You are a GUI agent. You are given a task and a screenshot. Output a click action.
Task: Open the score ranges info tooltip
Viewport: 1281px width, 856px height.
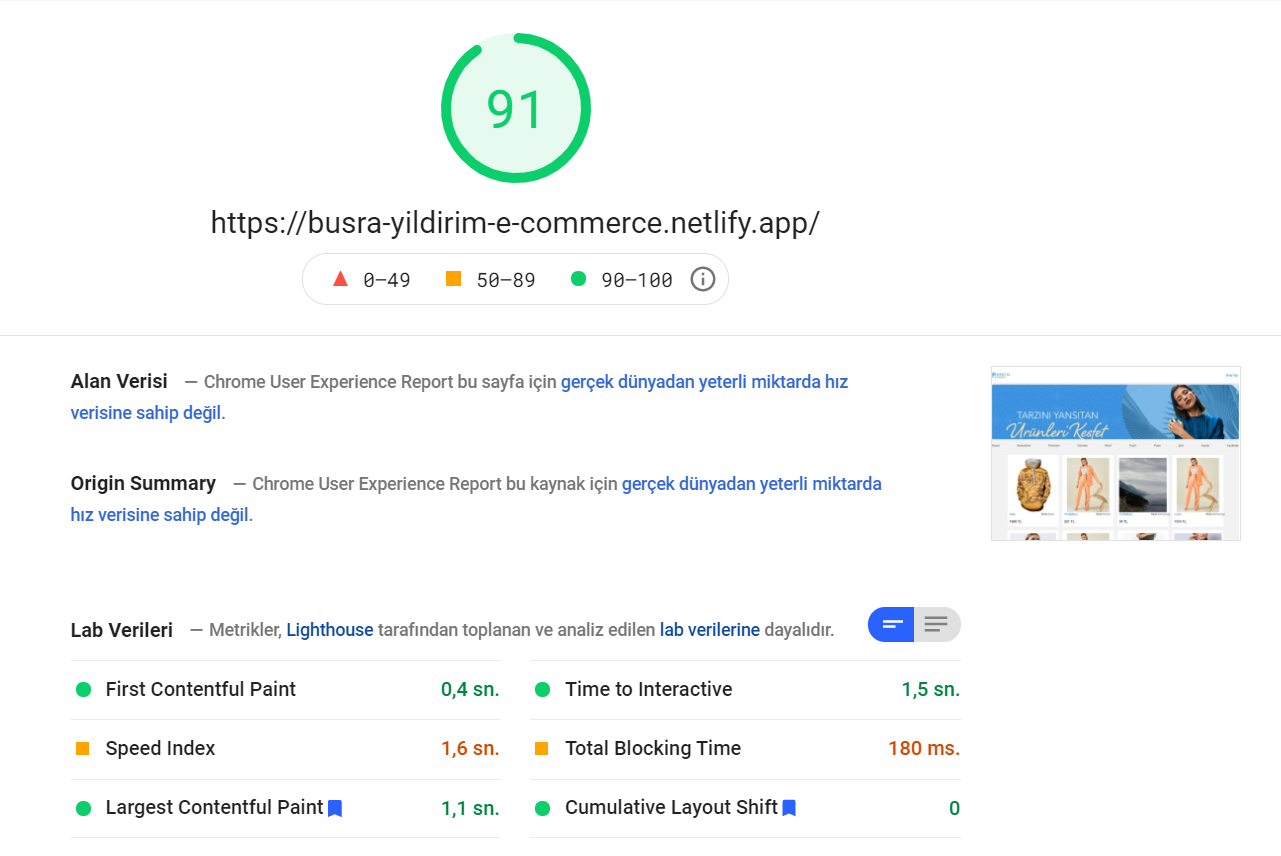[703, 279]
